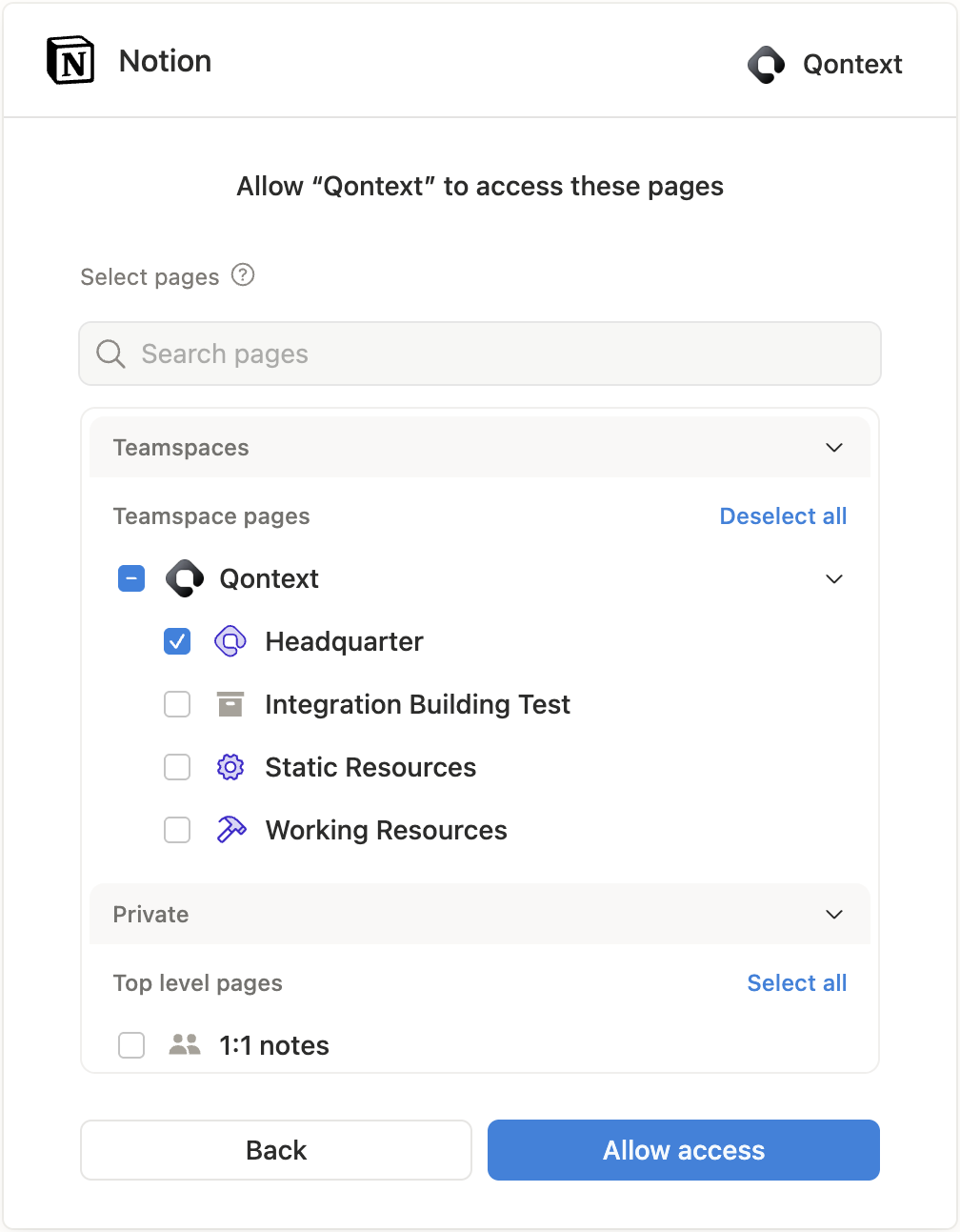This screenshot has width=960, height=1232.
Task: Click Select all for top level pages
Action: [x=796, y=982]
